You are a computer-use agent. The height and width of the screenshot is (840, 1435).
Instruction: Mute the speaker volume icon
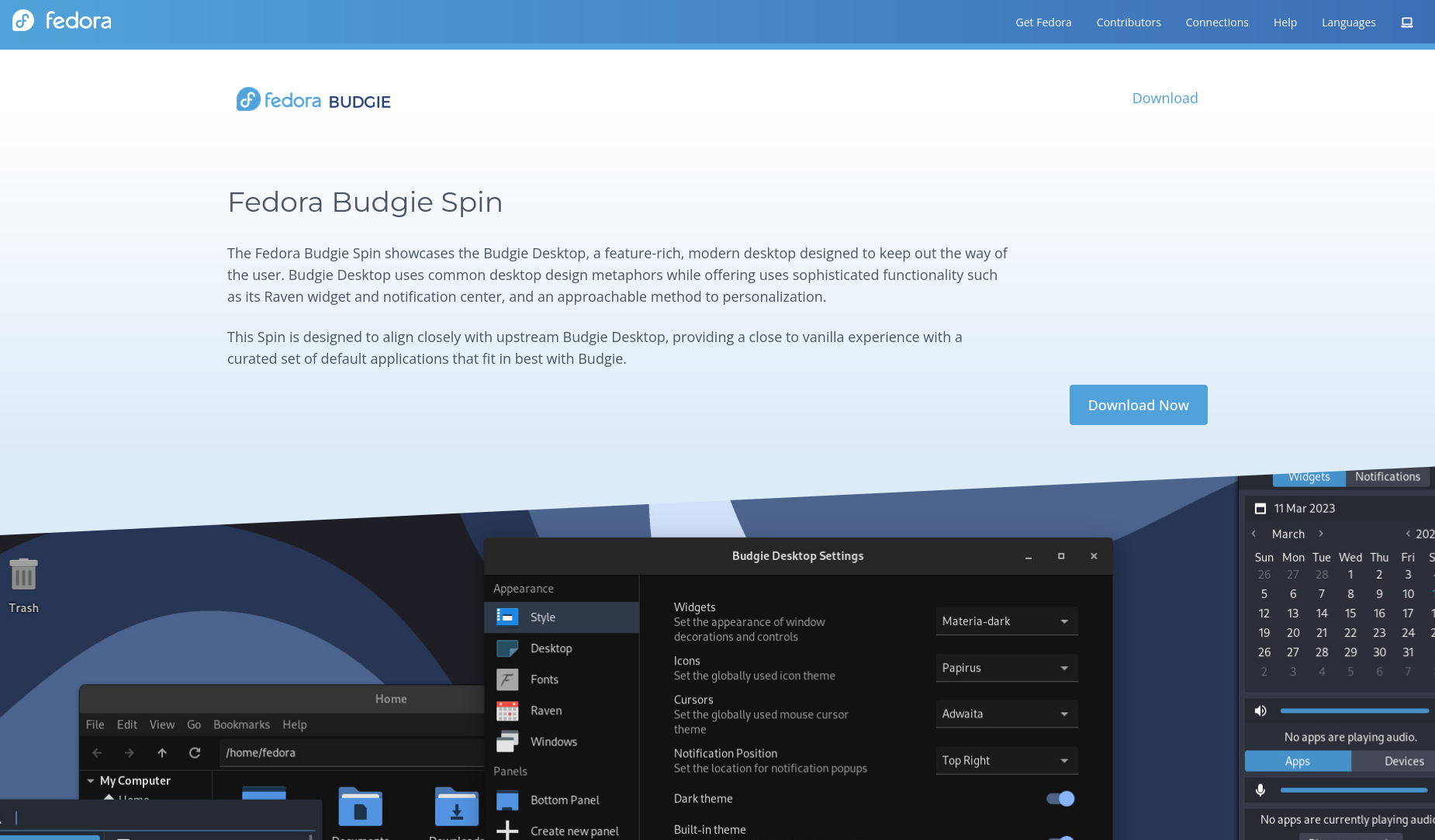coord(1260,710)
